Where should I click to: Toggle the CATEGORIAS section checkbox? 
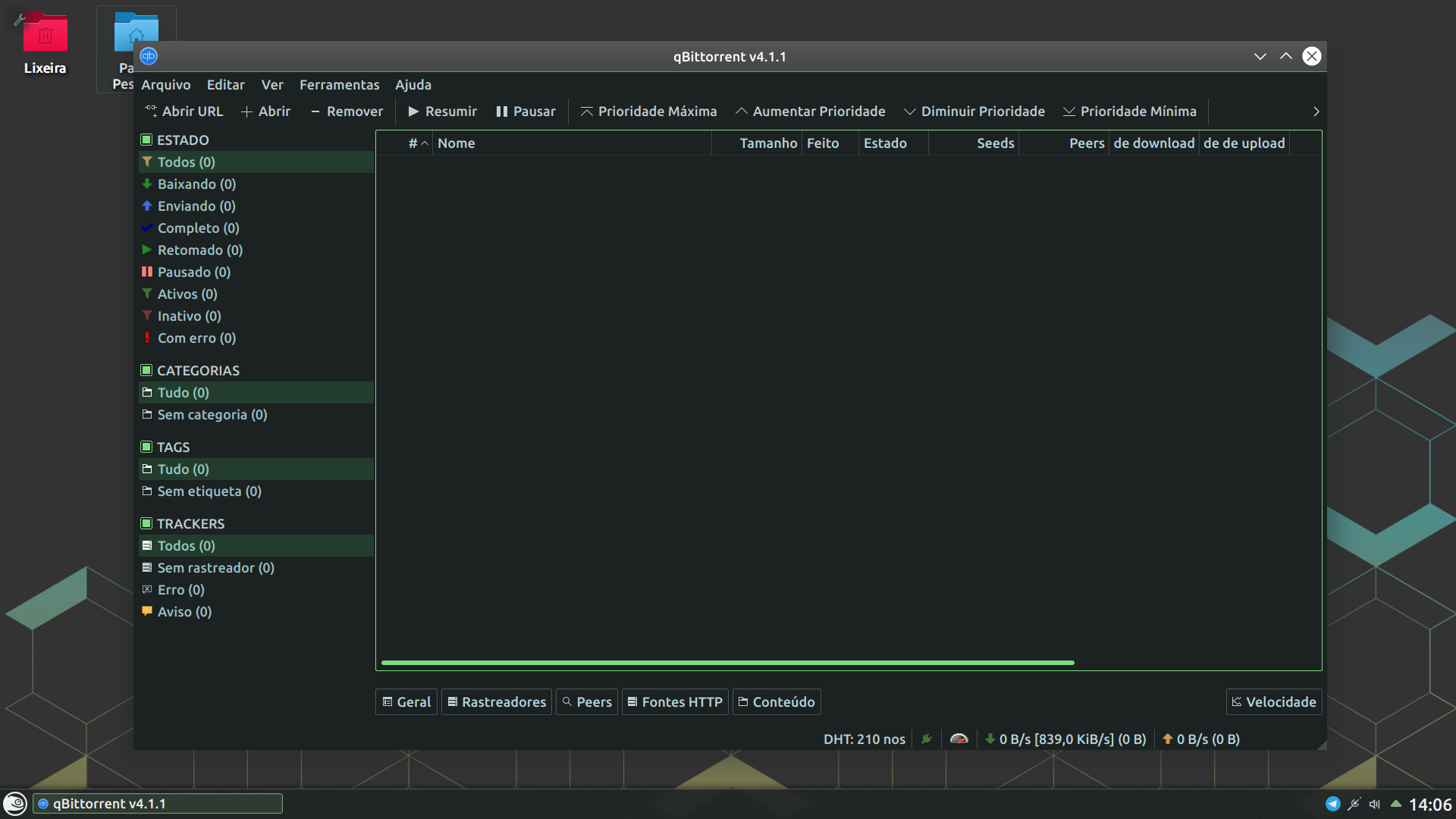(146, 370)
